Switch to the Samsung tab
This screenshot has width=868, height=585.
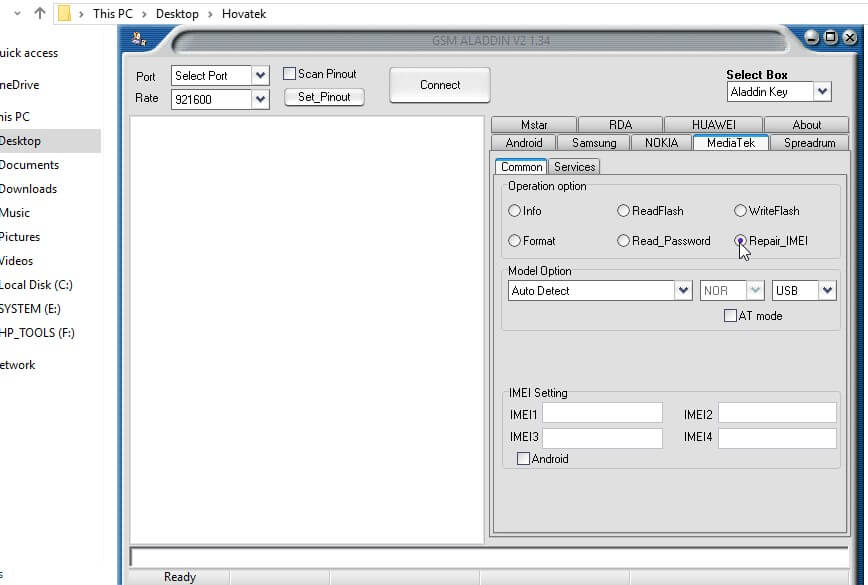[x=594, y=142]
